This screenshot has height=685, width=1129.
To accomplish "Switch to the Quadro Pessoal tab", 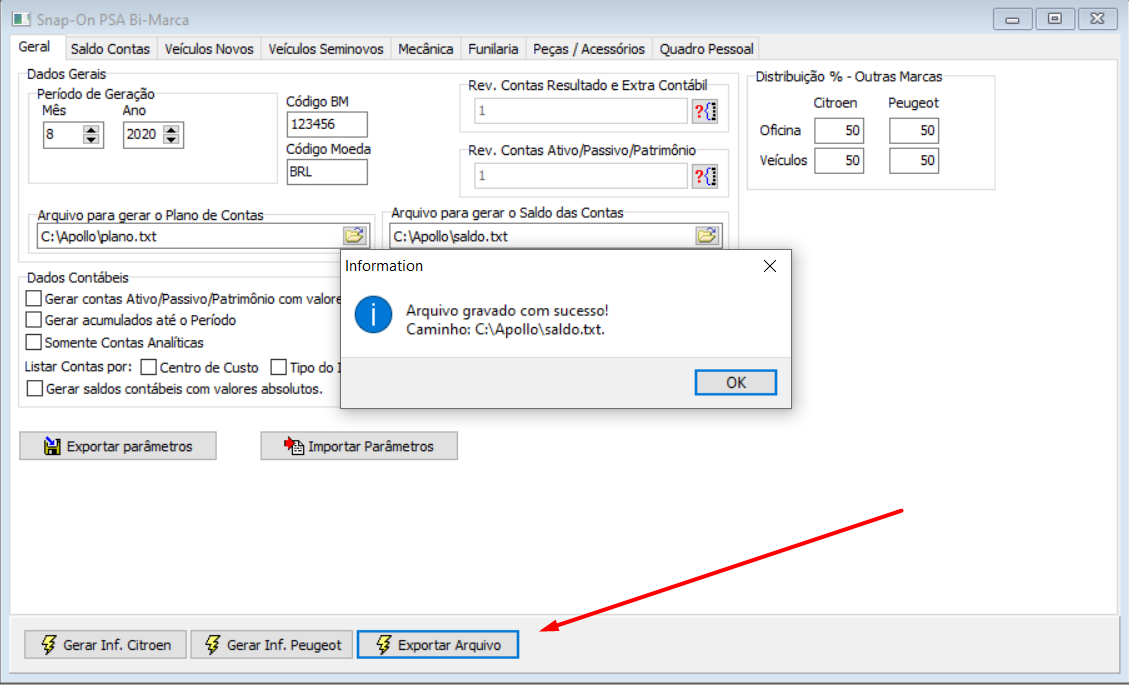I will (x=706, y=49).
